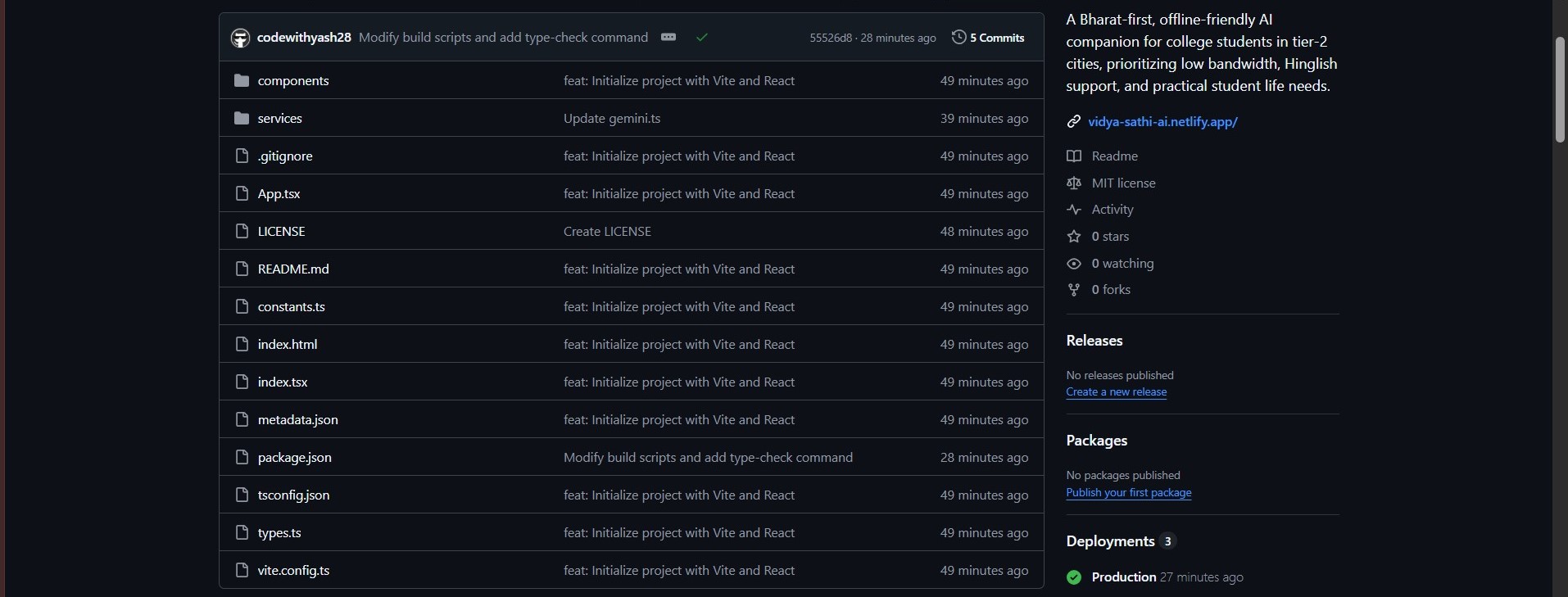Screen dimensions: 1568x597
Task: Click the green check status icon
Action: 702,38
